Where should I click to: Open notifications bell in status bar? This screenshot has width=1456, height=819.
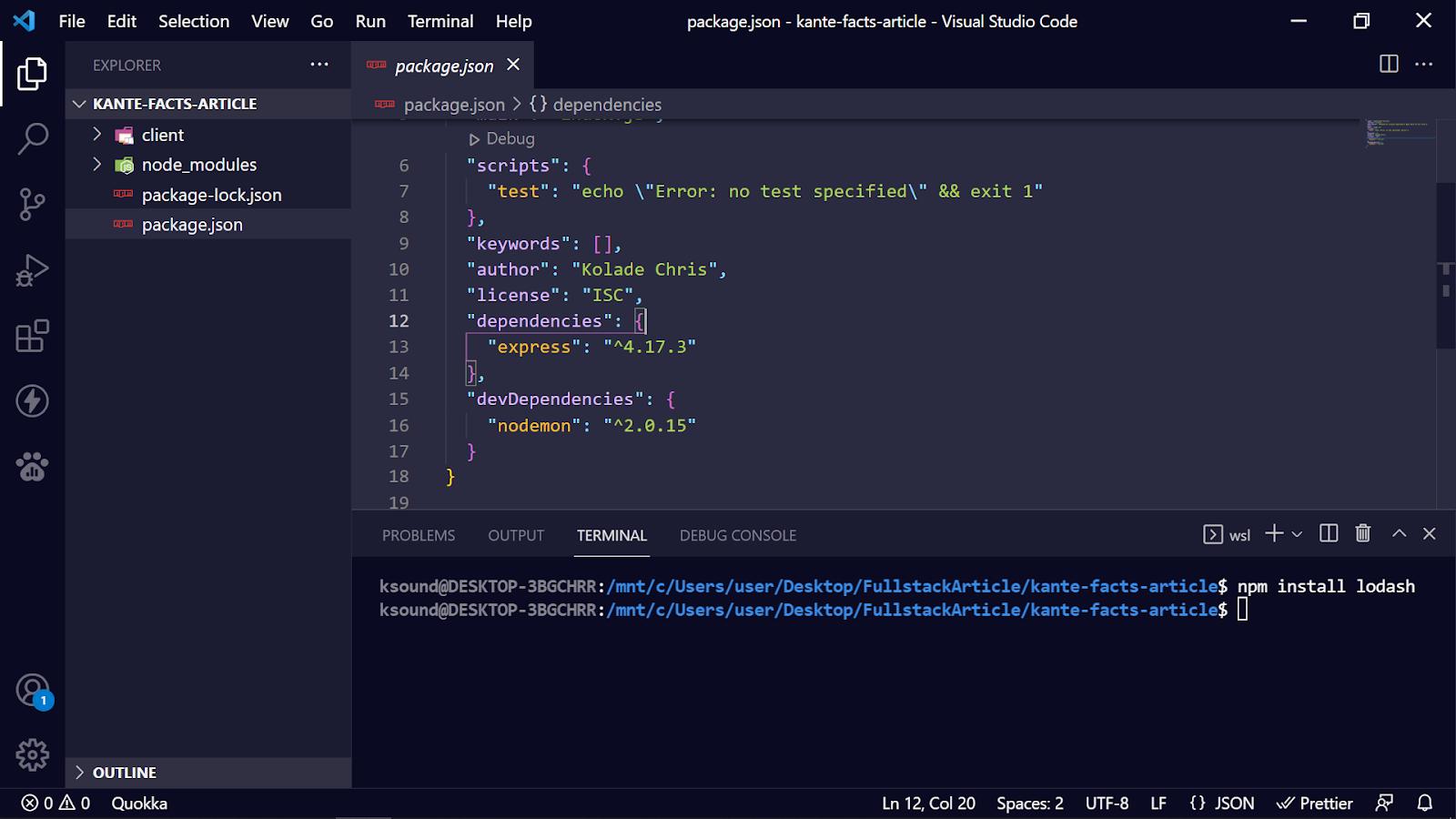click(1425, 803)
